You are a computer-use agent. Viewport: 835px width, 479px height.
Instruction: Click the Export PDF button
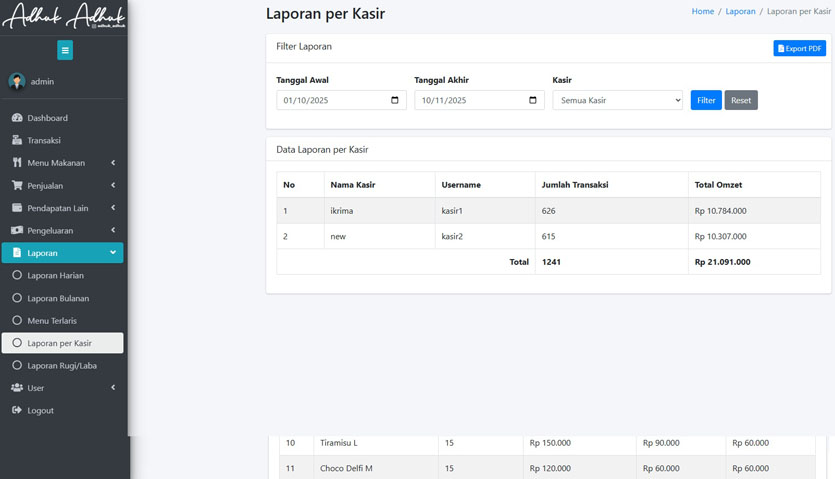click(799, 48)
